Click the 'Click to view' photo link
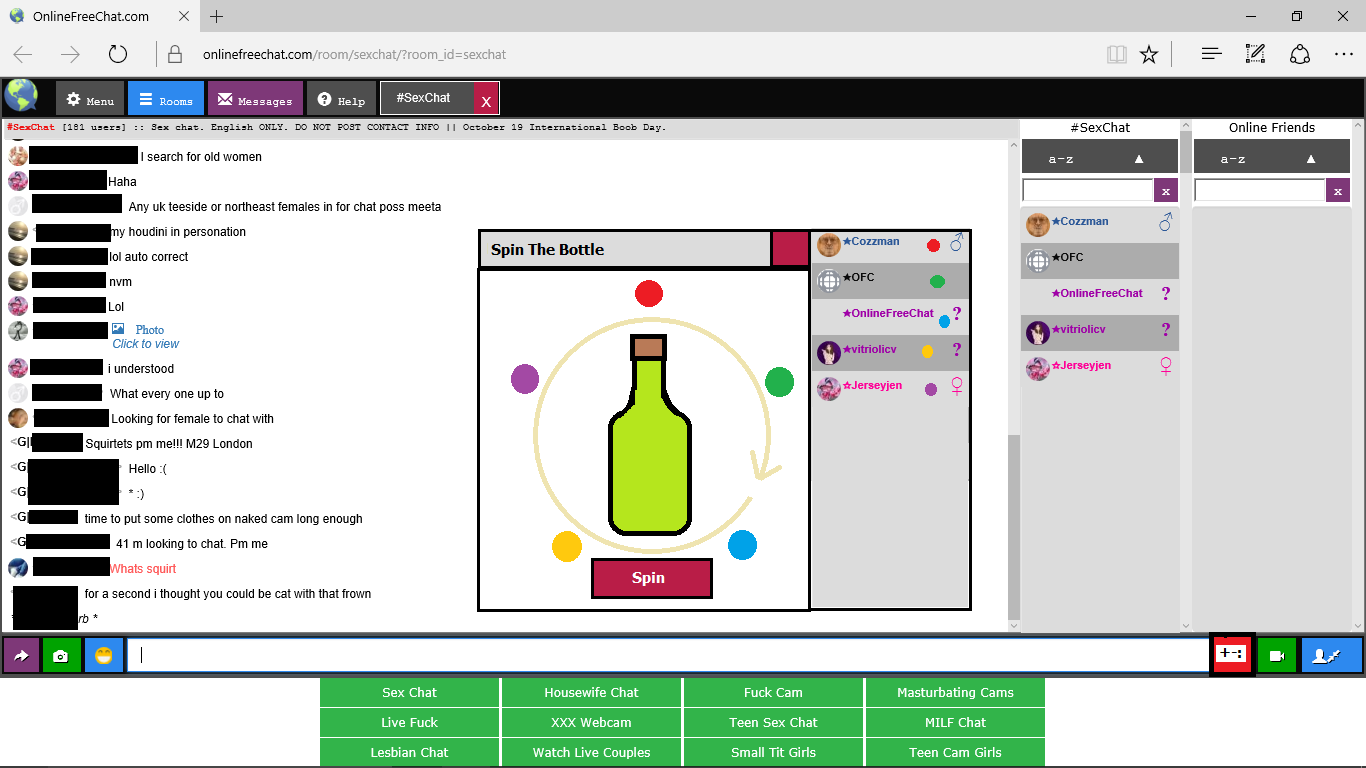1366x768 pixels. 146,344
